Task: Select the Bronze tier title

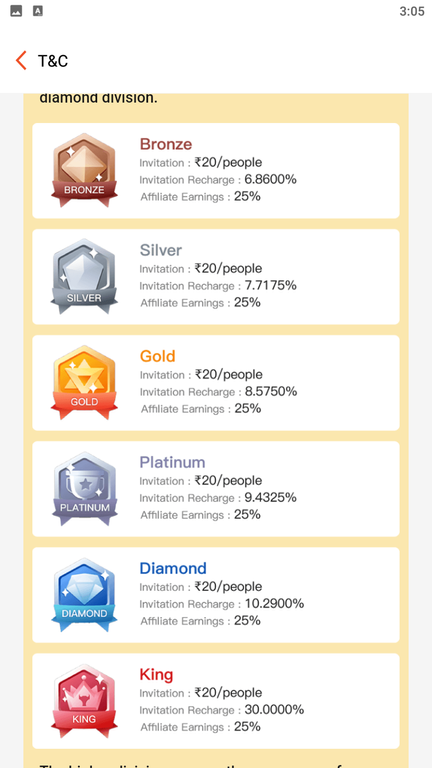Action: click(x=166, y=144)
